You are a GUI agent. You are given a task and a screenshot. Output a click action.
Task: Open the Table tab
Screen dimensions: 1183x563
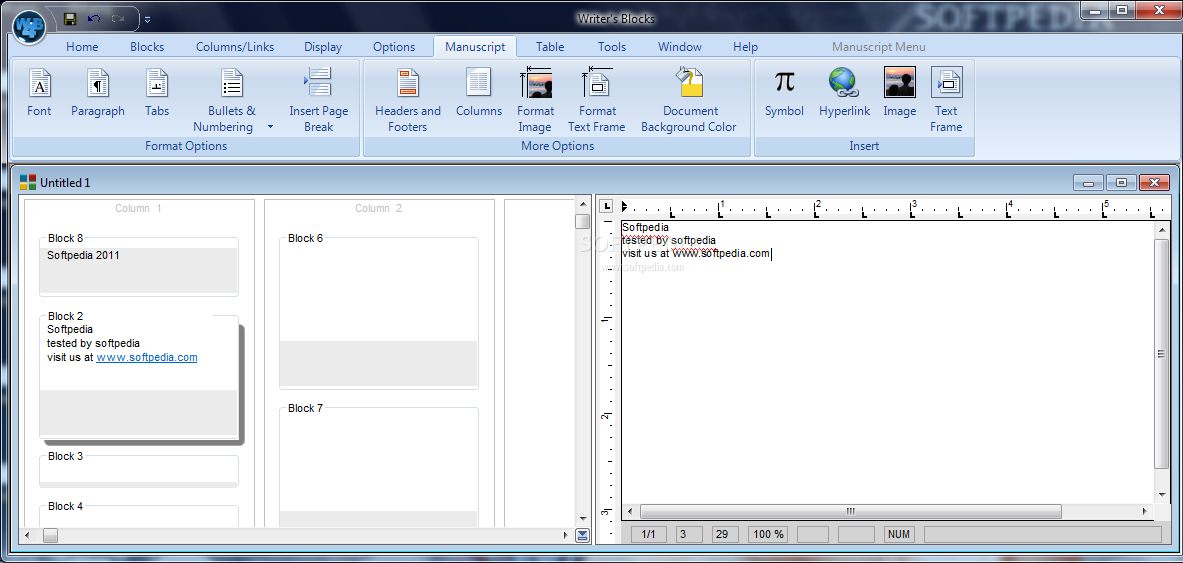(x=550, y=47)
